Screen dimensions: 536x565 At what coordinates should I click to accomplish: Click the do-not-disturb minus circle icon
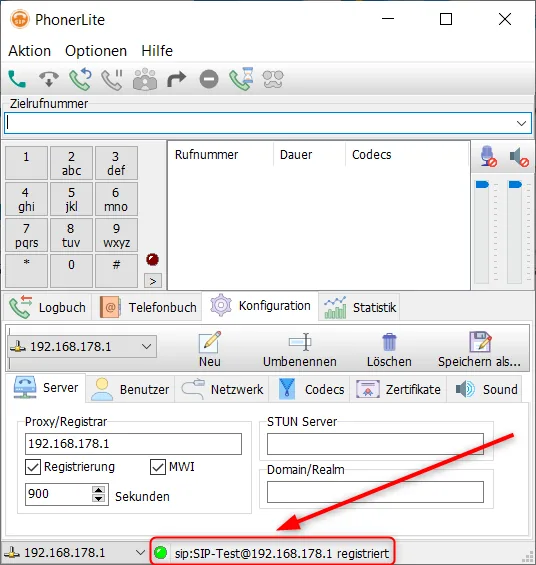209,79
